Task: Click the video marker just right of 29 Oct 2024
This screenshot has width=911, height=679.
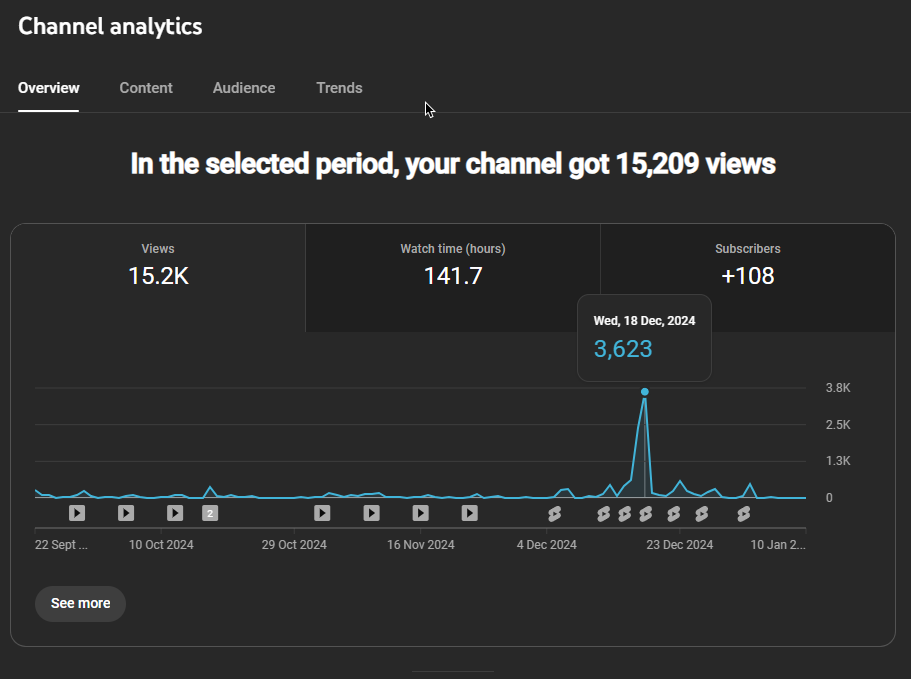Action: click(x=322, y=513)
